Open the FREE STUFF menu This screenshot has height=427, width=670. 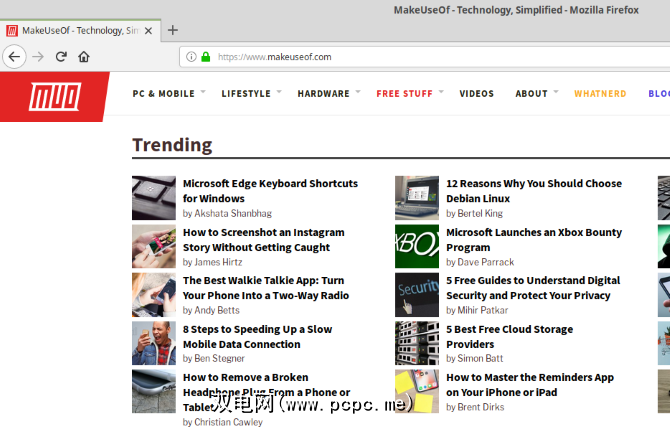tap(404, 94)
